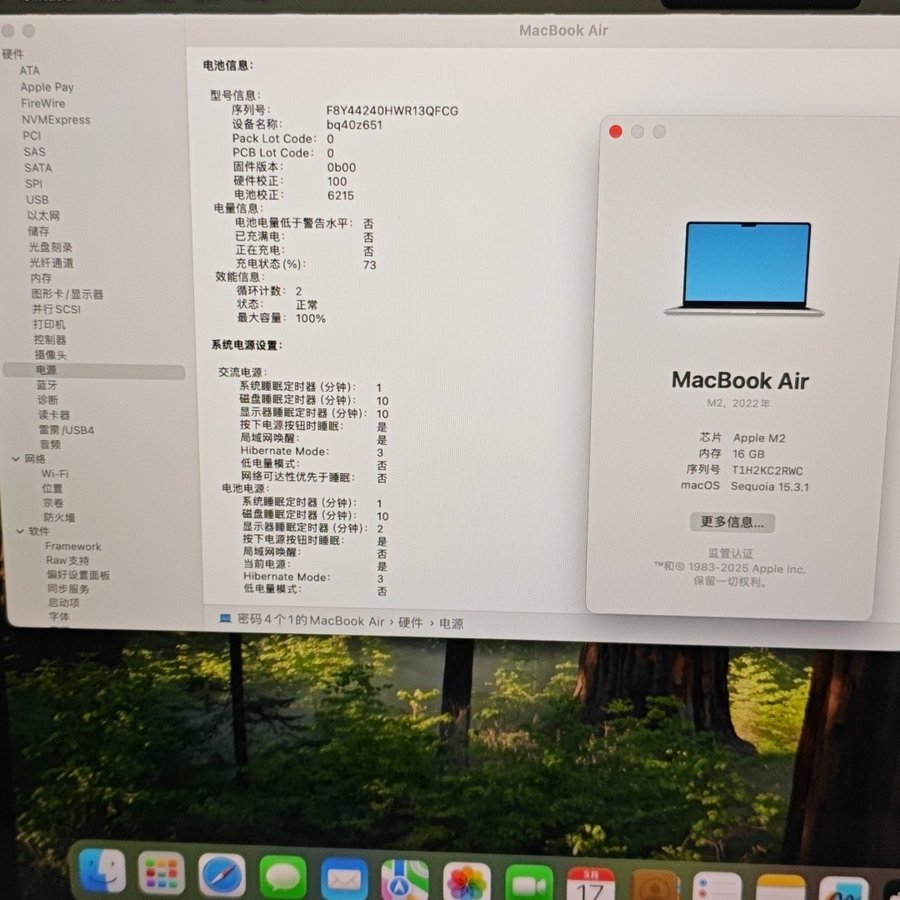The height and width of the screenshot is (900, 900).
Task: Open the Messages app in the Dock
Action: point(282,877)
